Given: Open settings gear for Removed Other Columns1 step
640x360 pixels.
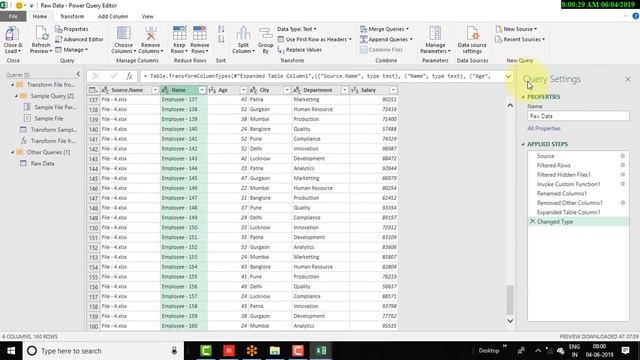Looking at the screenshot, I should click(x=623, y=202).
